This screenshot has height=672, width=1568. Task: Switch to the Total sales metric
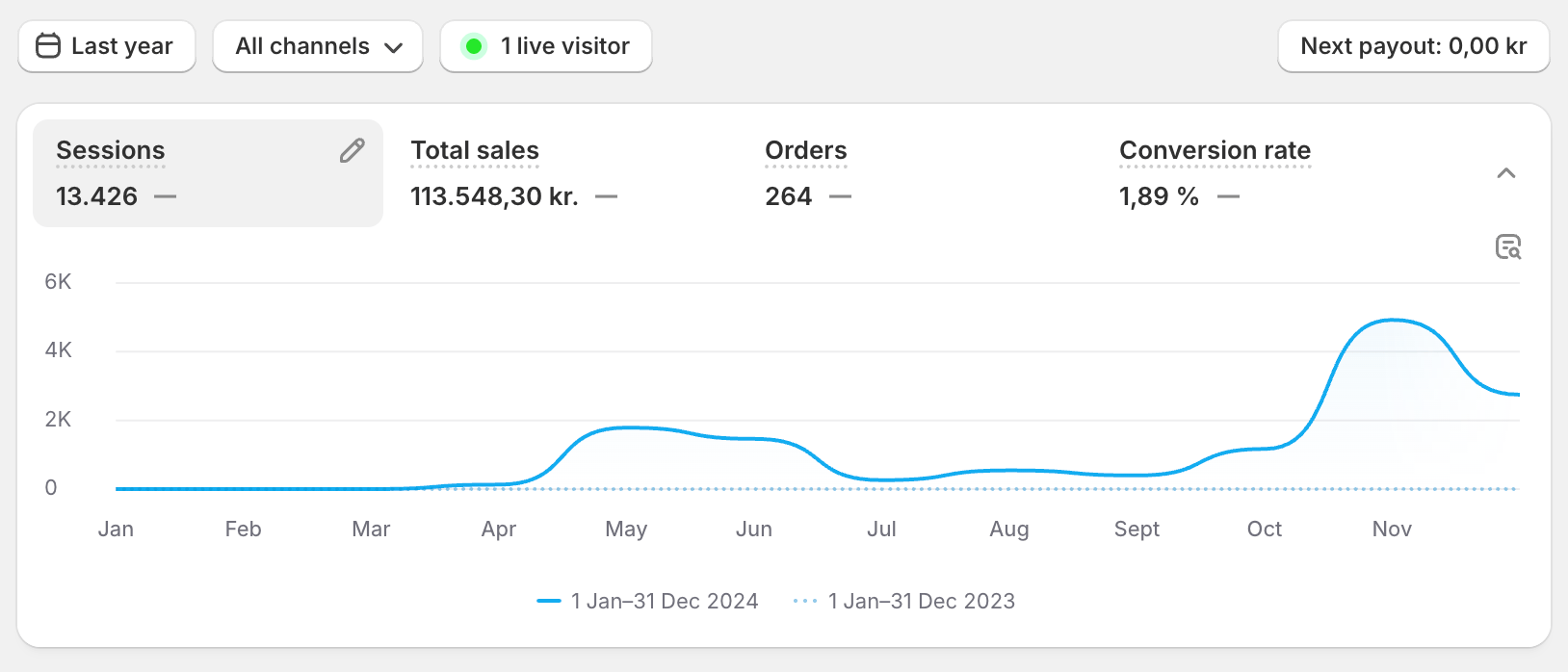pyautogui.click(x=475, y=151)
